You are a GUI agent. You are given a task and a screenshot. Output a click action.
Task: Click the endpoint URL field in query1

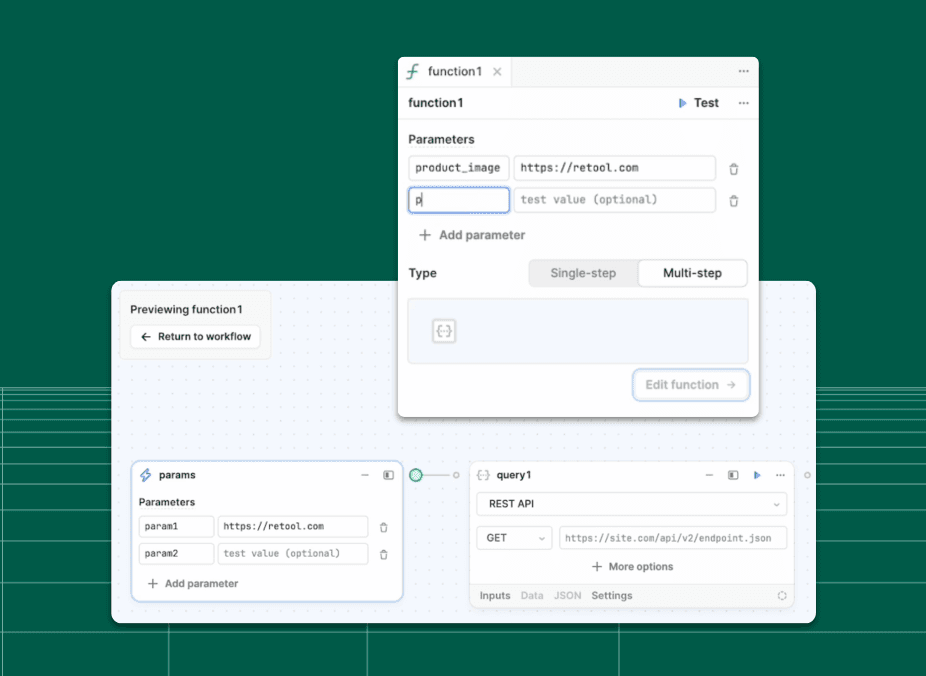coord(673,538)
